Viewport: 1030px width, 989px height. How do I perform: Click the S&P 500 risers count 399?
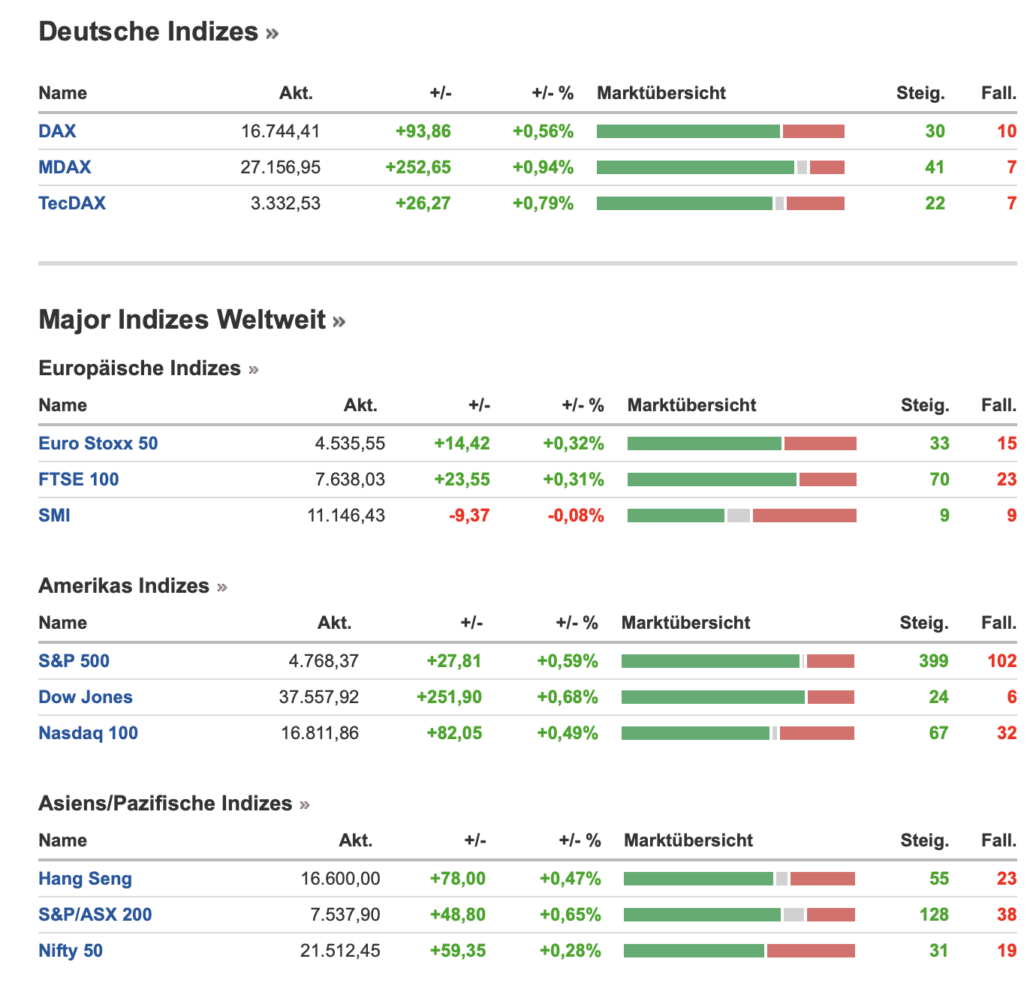click(933, 661)
